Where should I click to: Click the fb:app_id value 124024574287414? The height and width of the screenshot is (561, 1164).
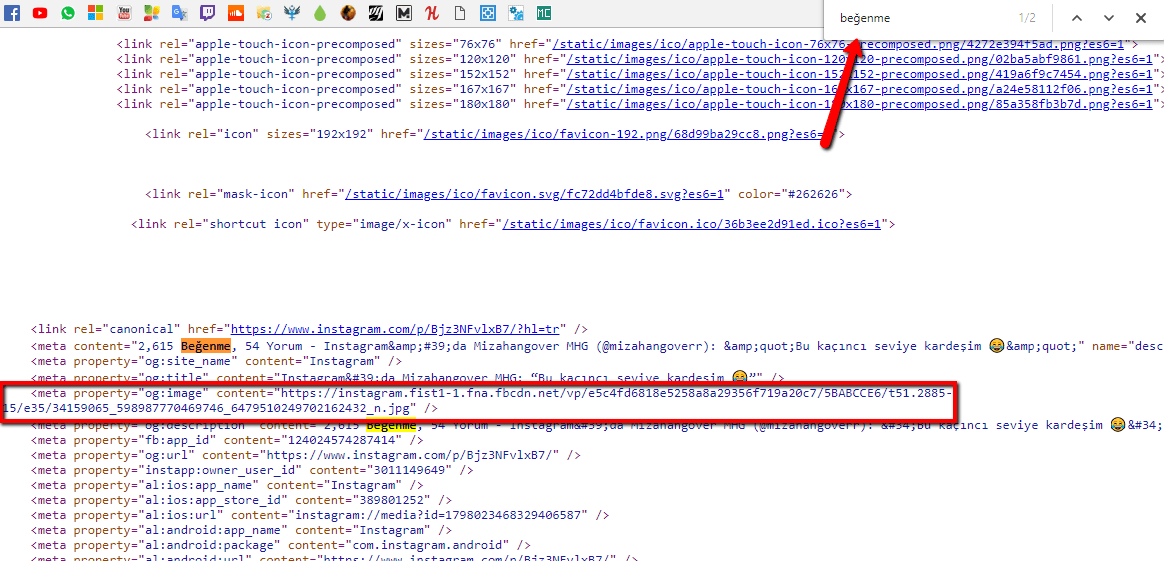tap(332, 440)
